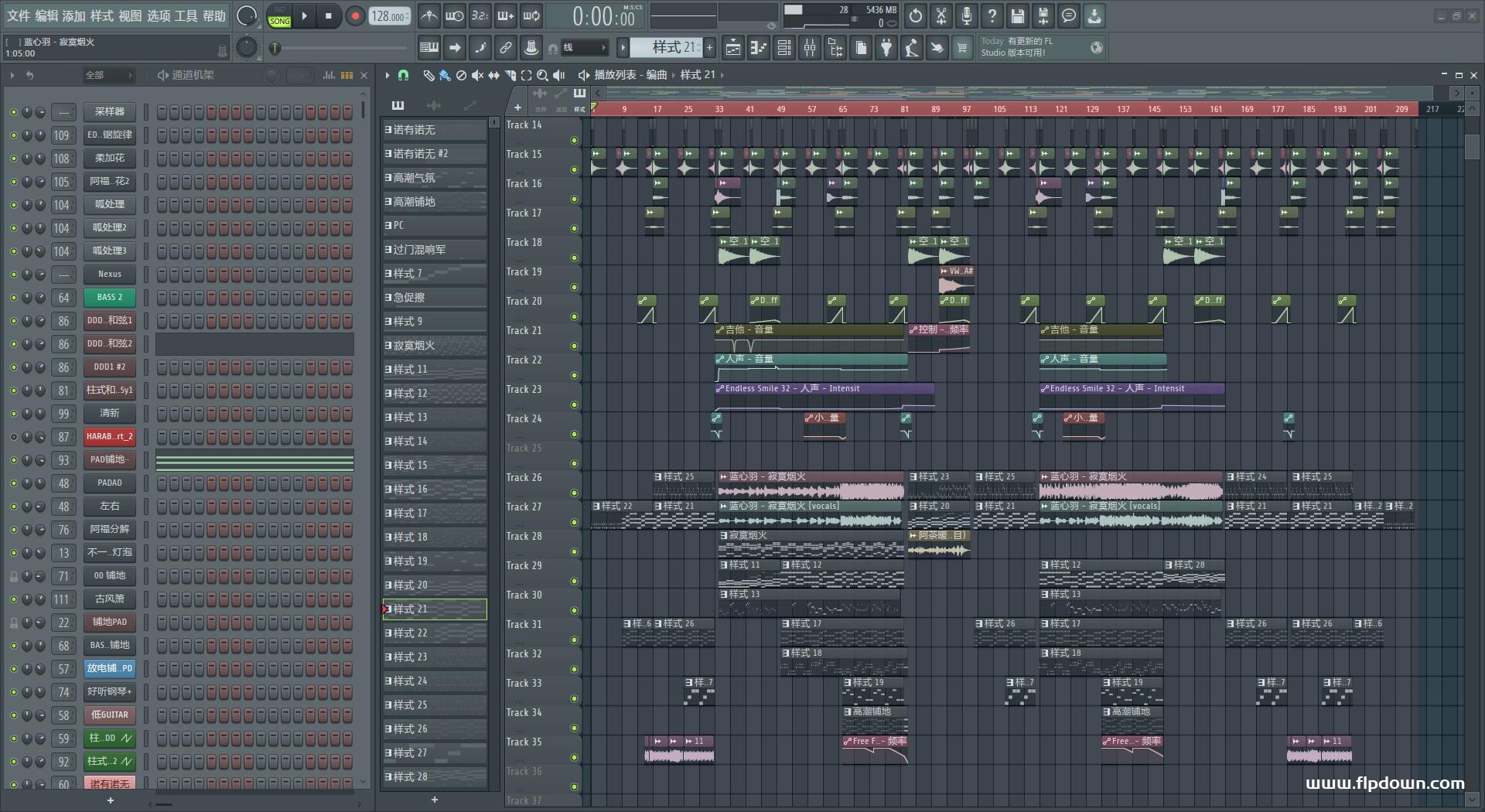Viewport: 1485px width, 812px height.
Task: Open the 线 snap setting dropdown
Action: coord(584,48)
